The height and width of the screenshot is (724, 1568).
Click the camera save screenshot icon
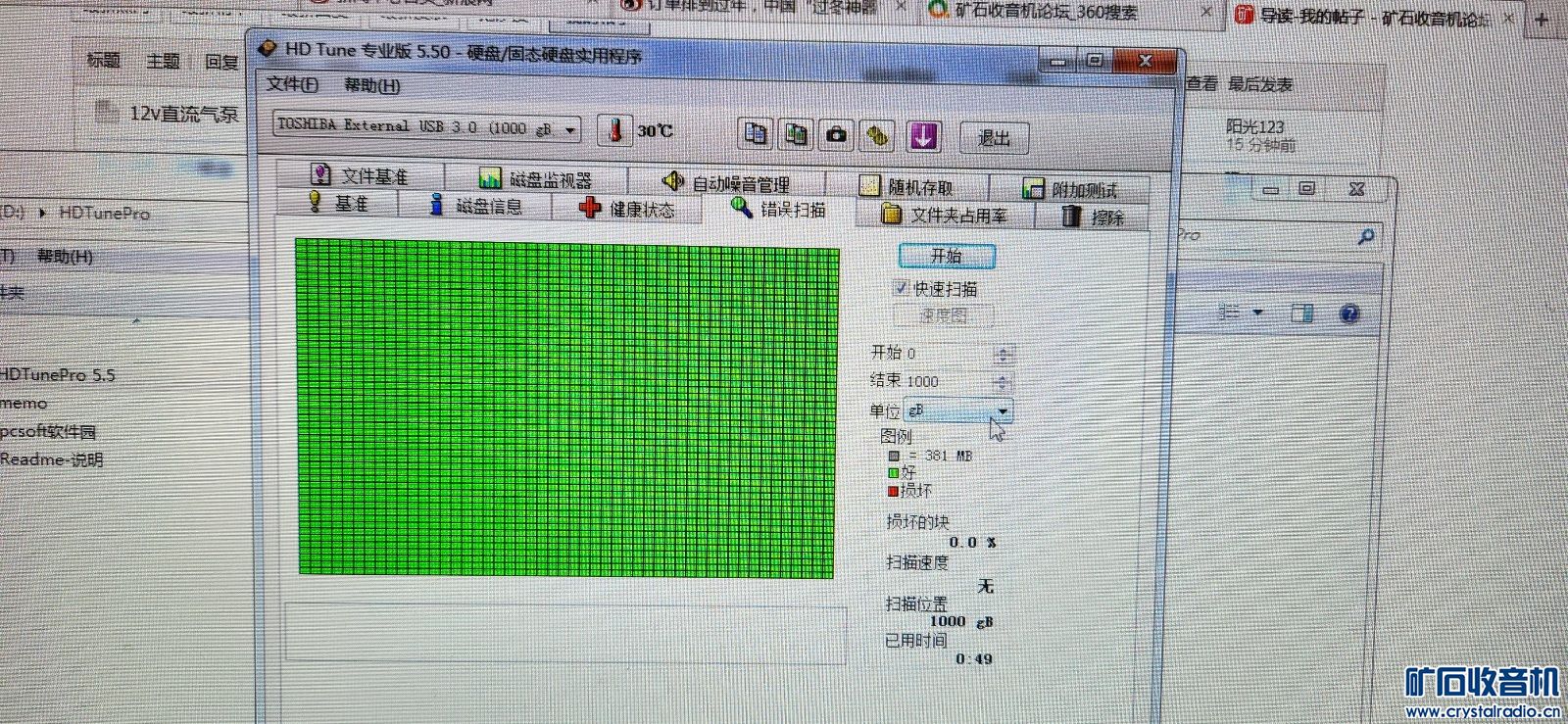tap(836, 135)
